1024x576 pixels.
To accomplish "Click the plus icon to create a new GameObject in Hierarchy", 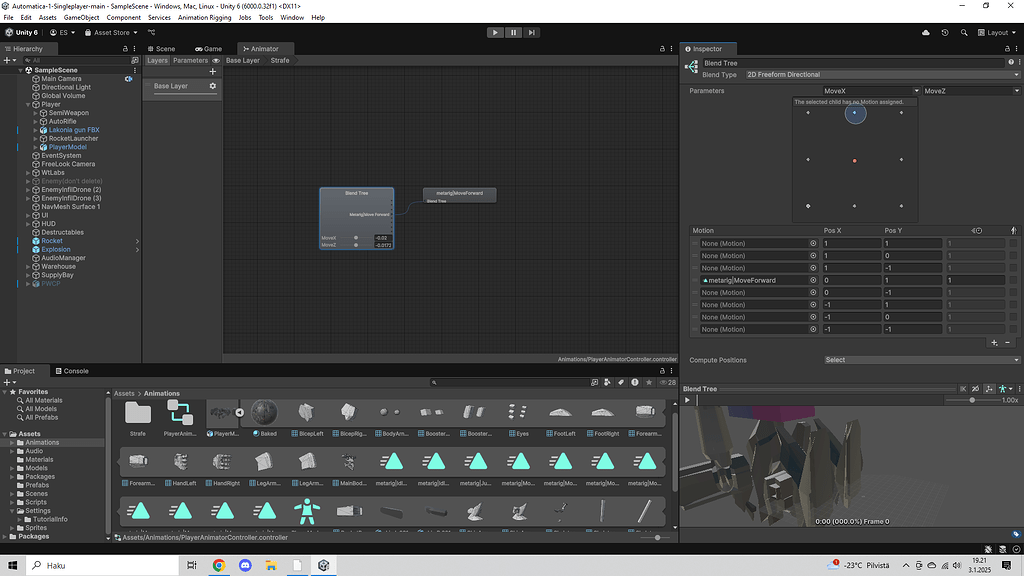I will [x=8, y=60].
